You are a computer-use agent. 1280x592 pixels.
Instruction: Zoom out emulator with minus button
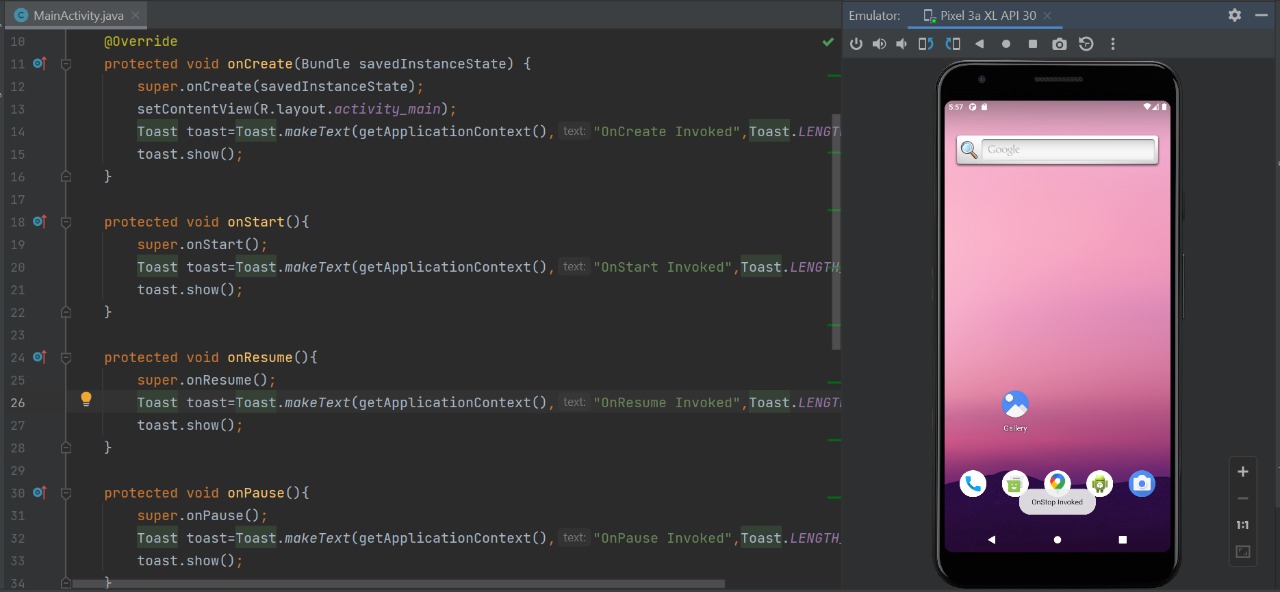click(x=1243, y=498)
